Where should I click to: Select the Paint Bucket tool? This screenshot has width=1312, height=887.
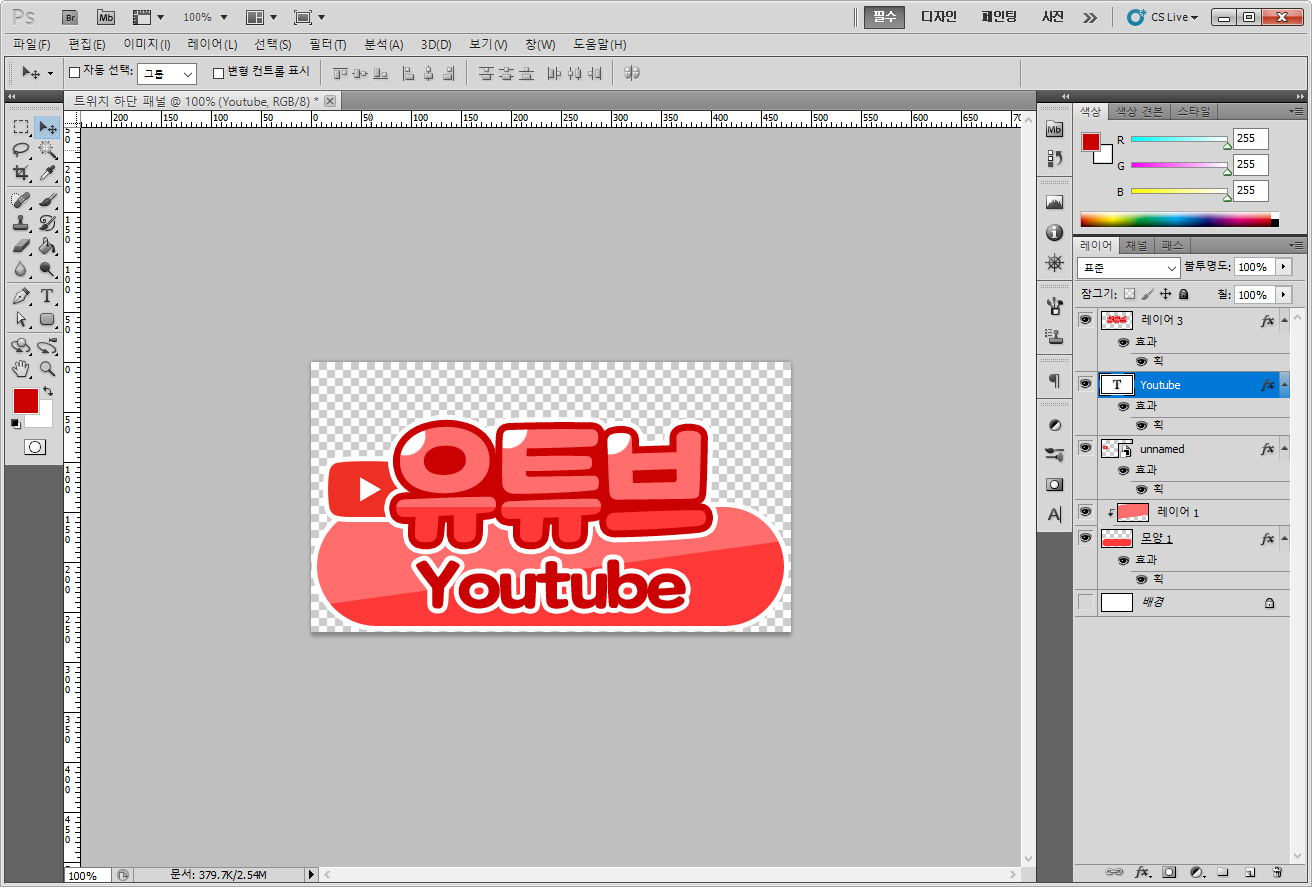coord(47,246)
